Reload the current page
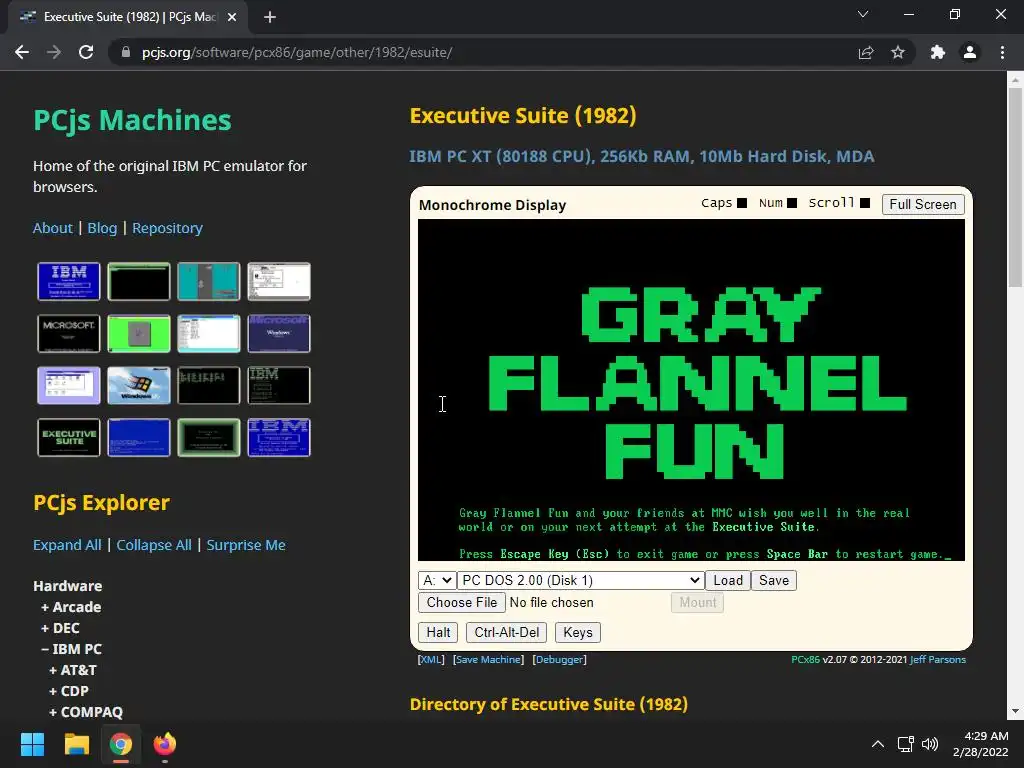This screenshot has width=1024, height=768. 86,52
